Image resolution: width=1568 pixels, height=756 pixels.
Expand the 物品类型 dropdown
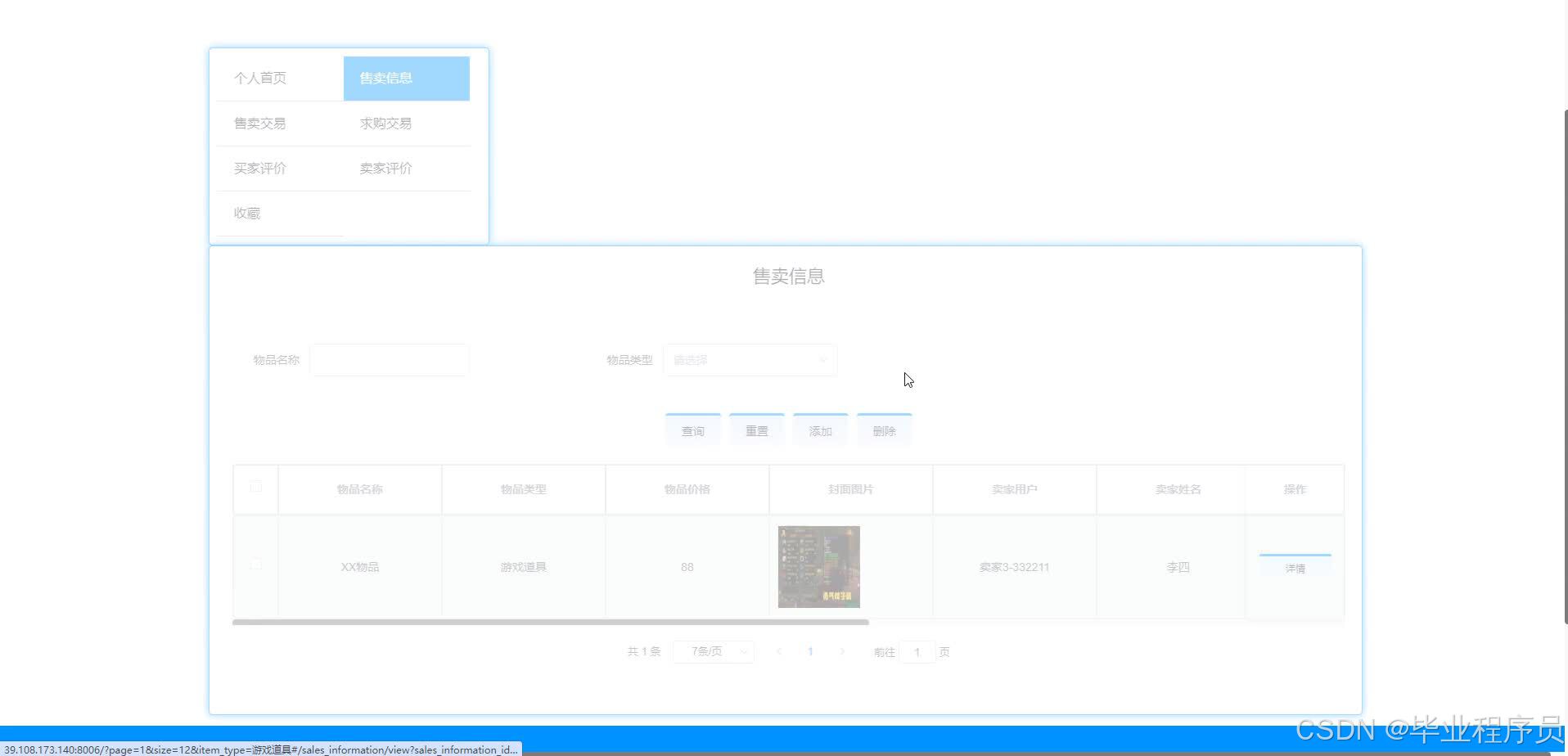pyautogui.click(x=750, y=360)
